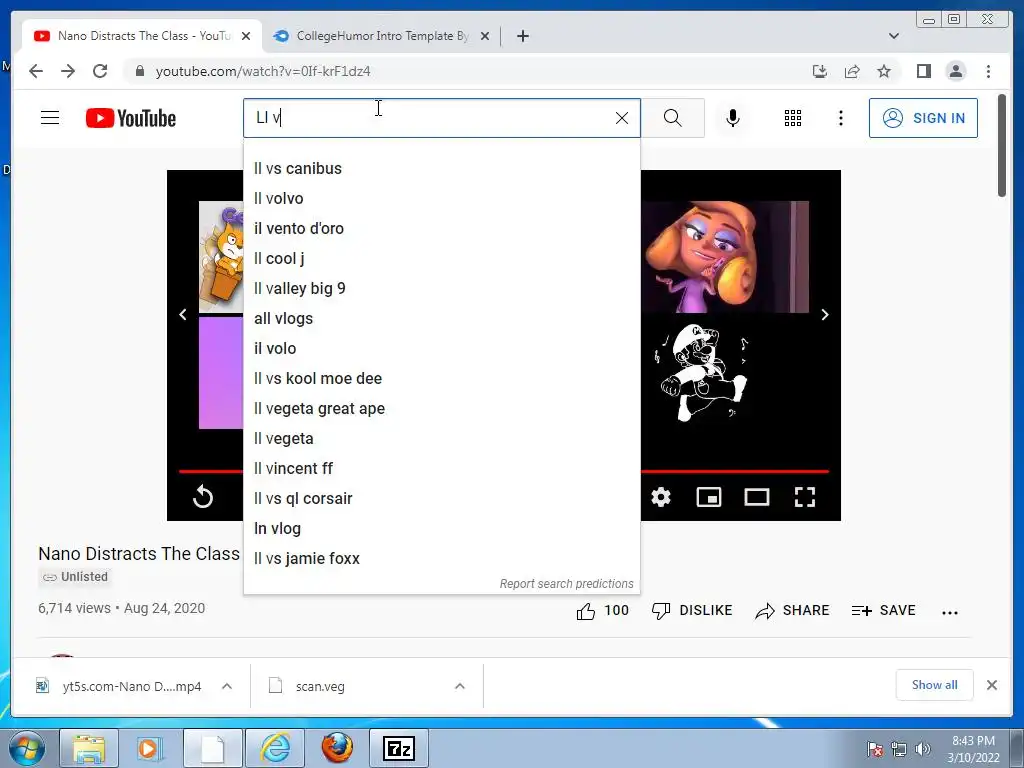Select suggestion 'll vs canibus'

click(x=441, y=168)
